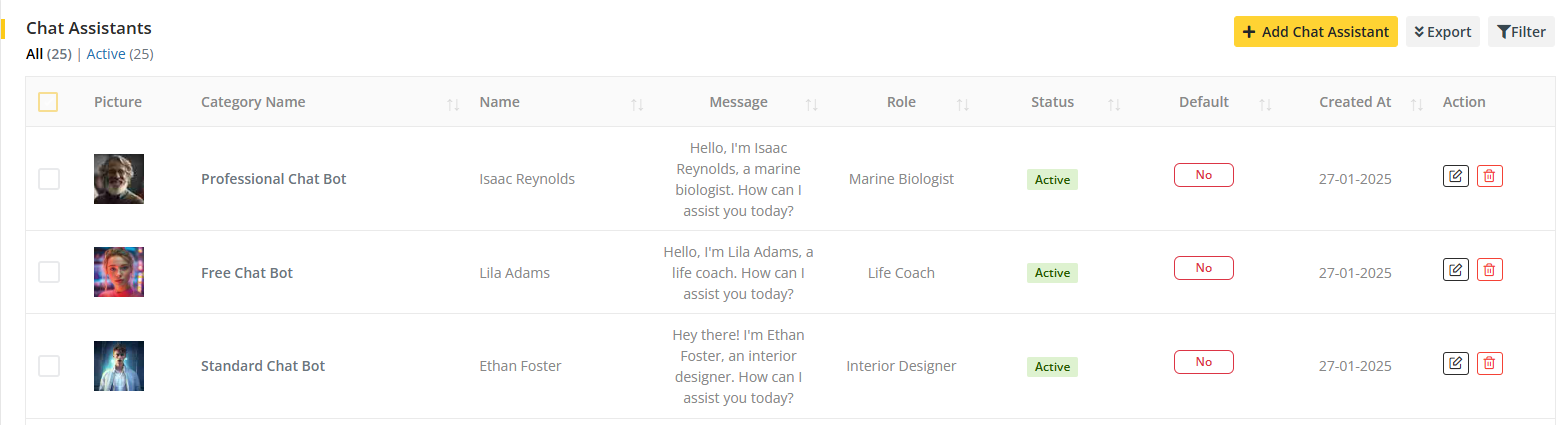Toggle the Default 'No' badge for Isaac Reynolds
The height and width of the screenshot is (425, 1566).
click(x=1203, y=175)
